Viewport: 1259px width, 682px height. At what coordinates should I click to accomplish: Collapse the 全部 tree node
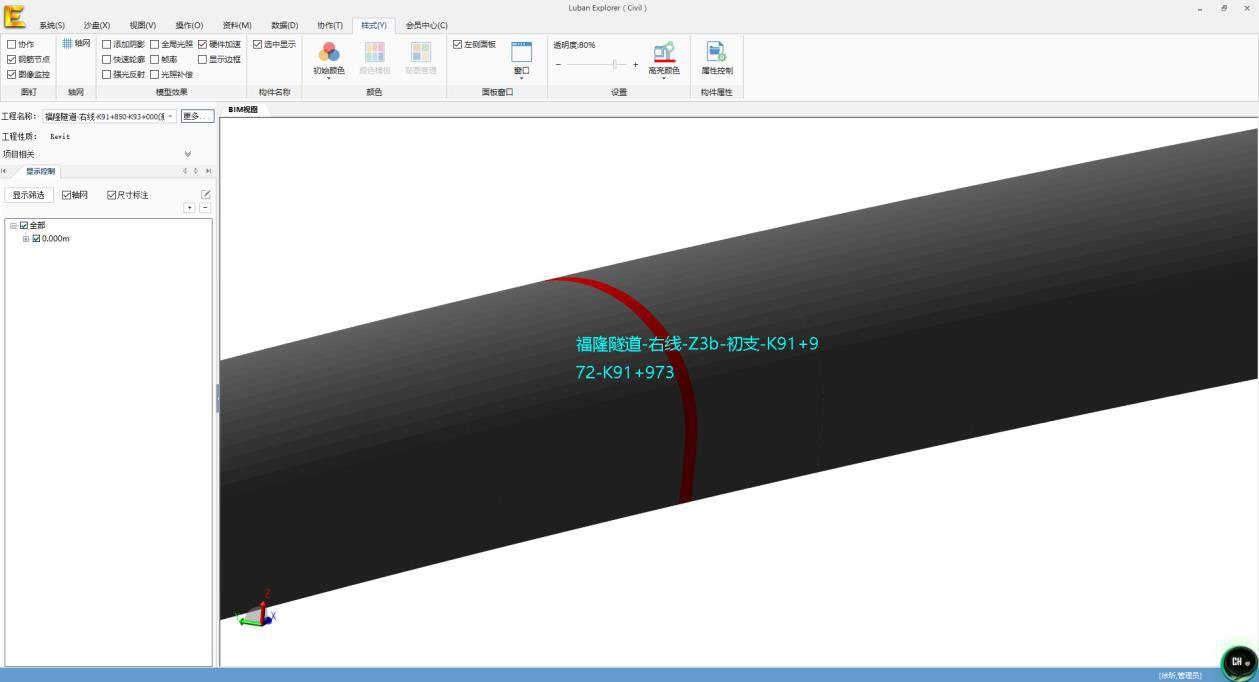pos(14,226)
